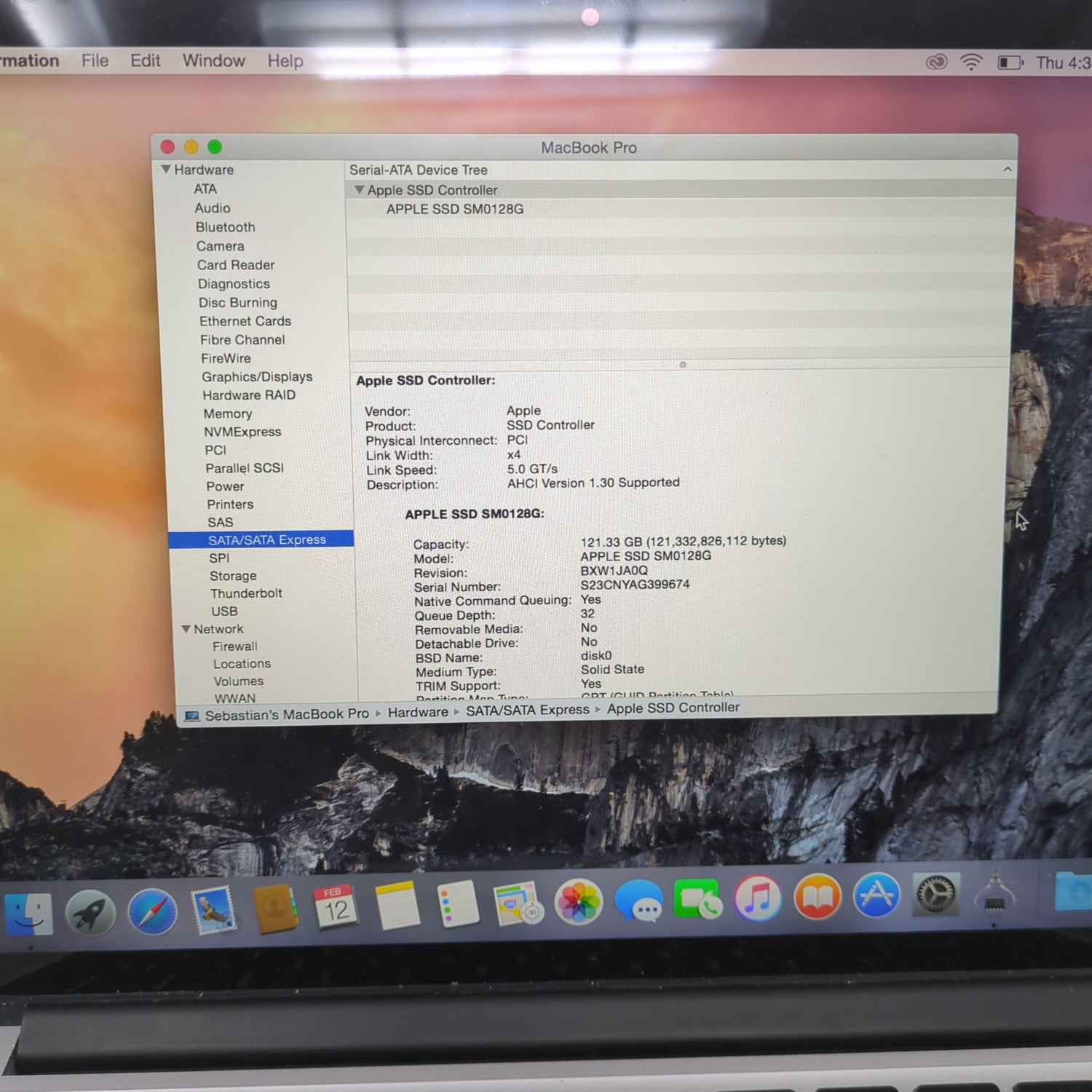The width and height of the screenshot is (1092, 1092).
Task: Open System Preferences gear icon
Action: pyautogui.click(x=935, y=894)
